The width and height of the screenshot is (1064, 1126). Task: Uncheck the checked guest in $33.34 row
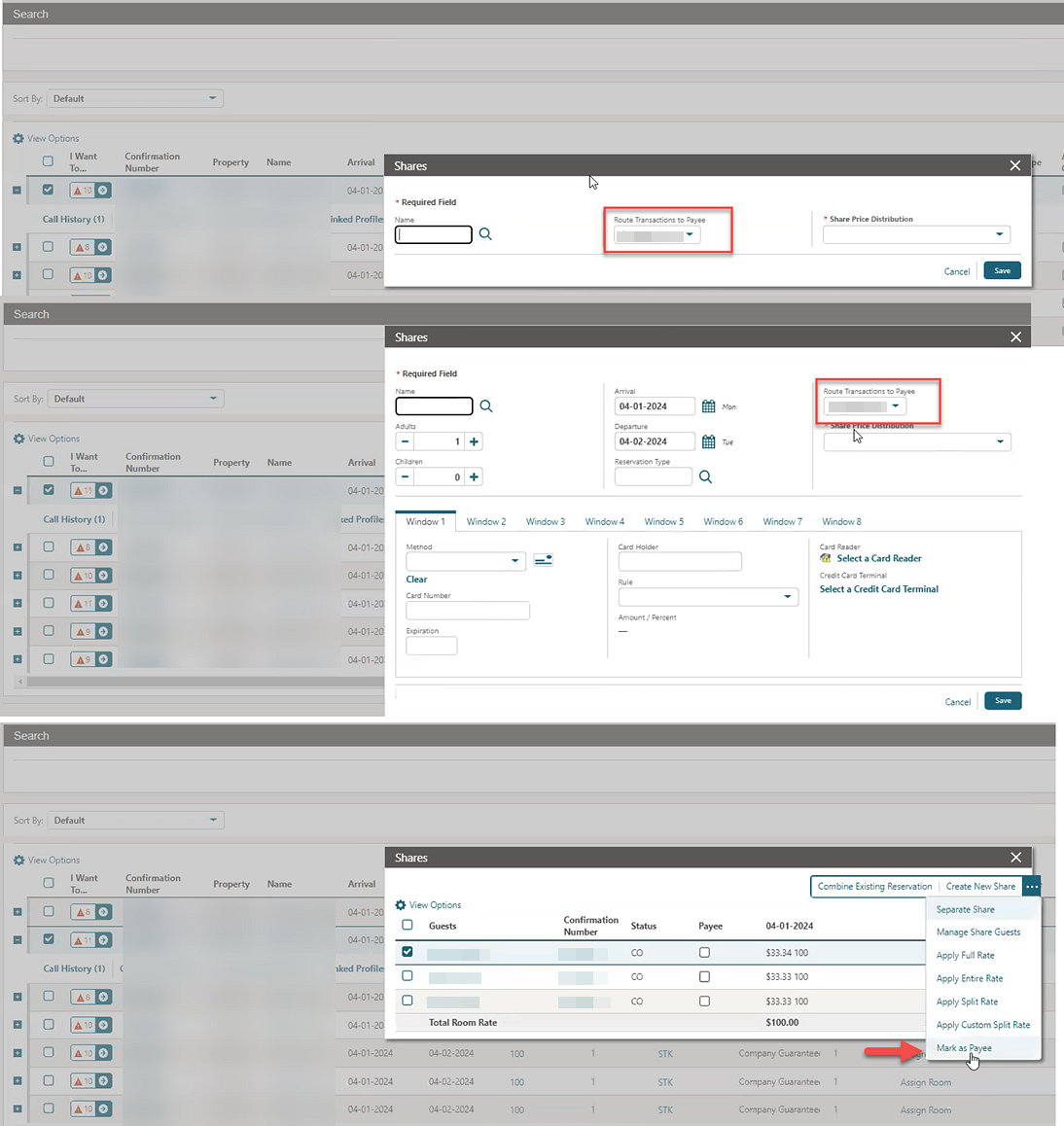408,952
